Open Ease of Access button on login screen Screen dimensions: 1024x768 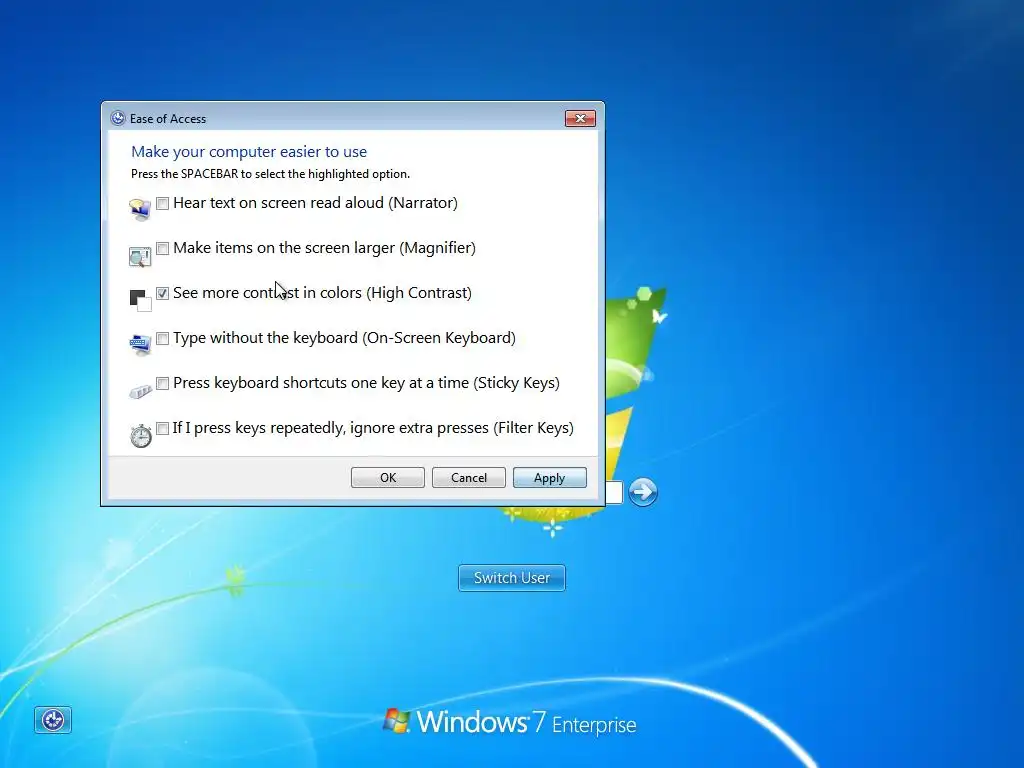click(x=53, y=720)
